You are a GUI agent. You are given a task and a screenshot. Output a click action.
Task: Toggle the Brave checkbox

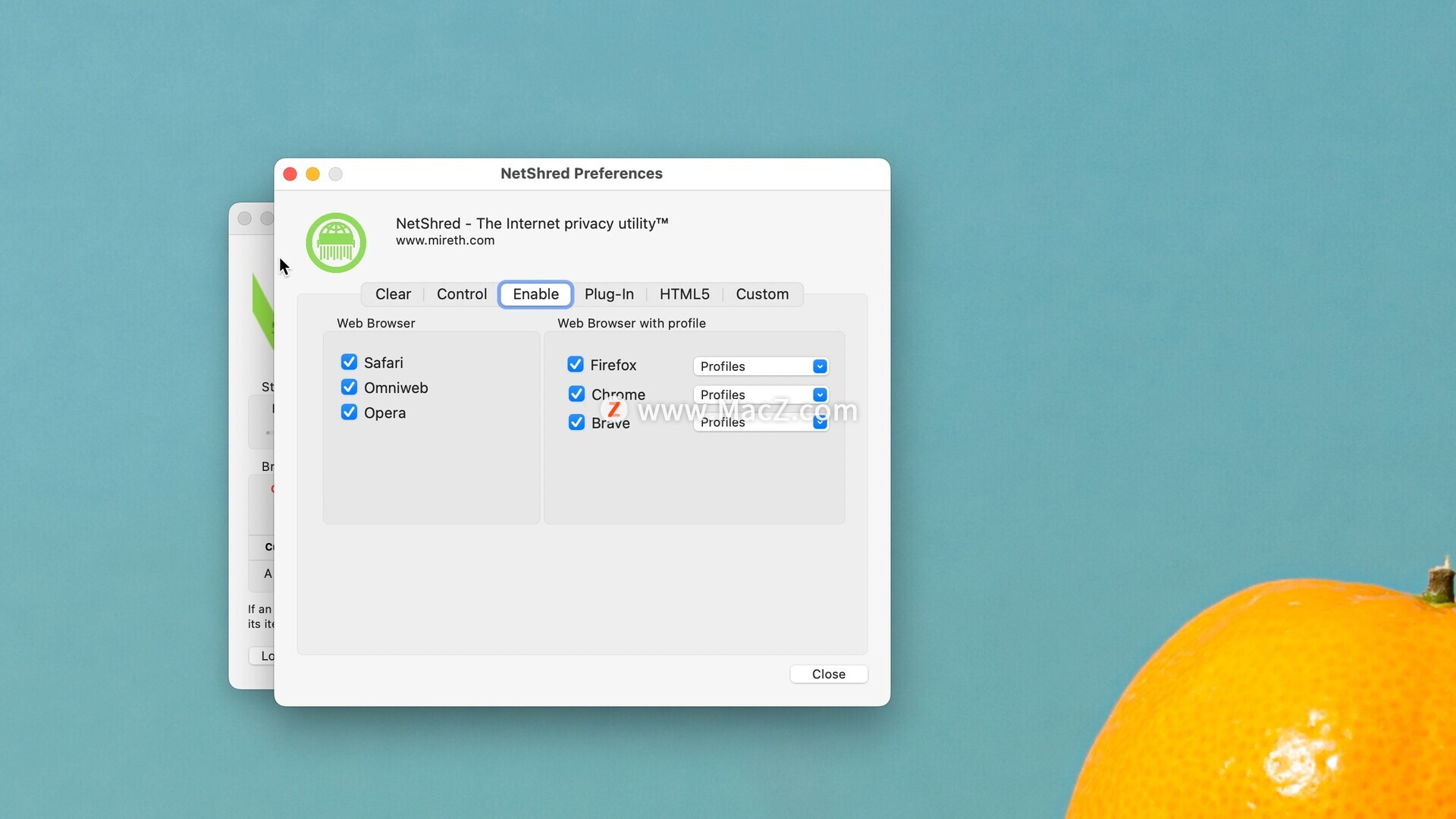tap(576, 422)
